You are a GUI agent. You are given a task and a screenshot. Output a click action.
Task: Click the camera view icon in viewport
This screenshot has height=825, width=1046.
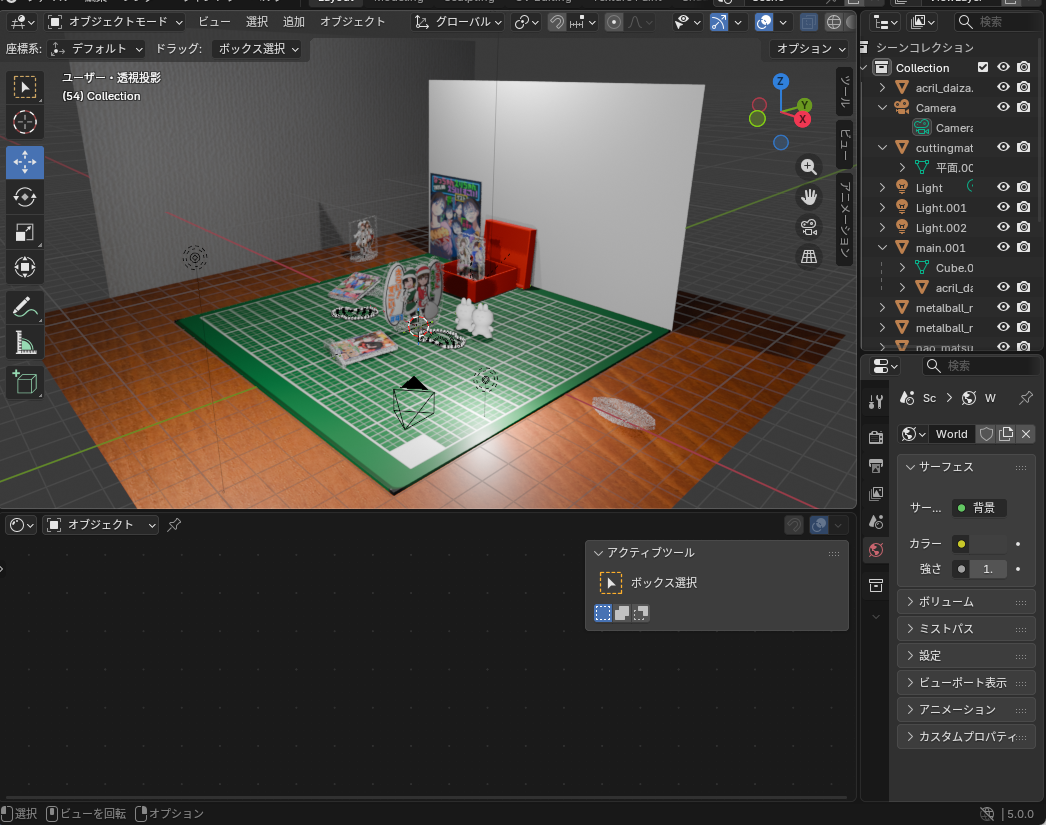[808, 227]
